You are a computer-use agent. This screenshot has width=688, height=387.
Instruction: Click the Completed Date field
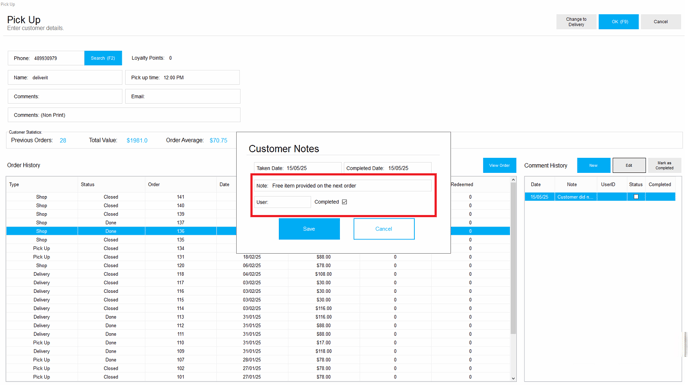click(x=387, y=168)
